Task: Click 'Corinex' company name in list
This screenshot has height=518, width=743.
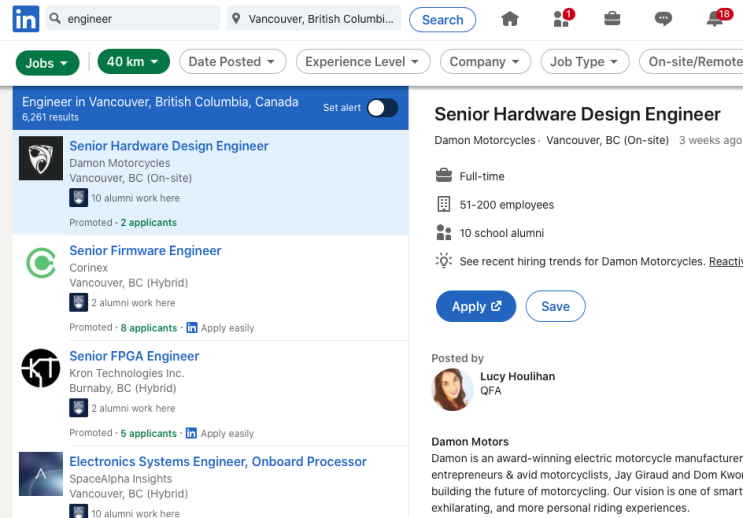Action: pos(89,268)
